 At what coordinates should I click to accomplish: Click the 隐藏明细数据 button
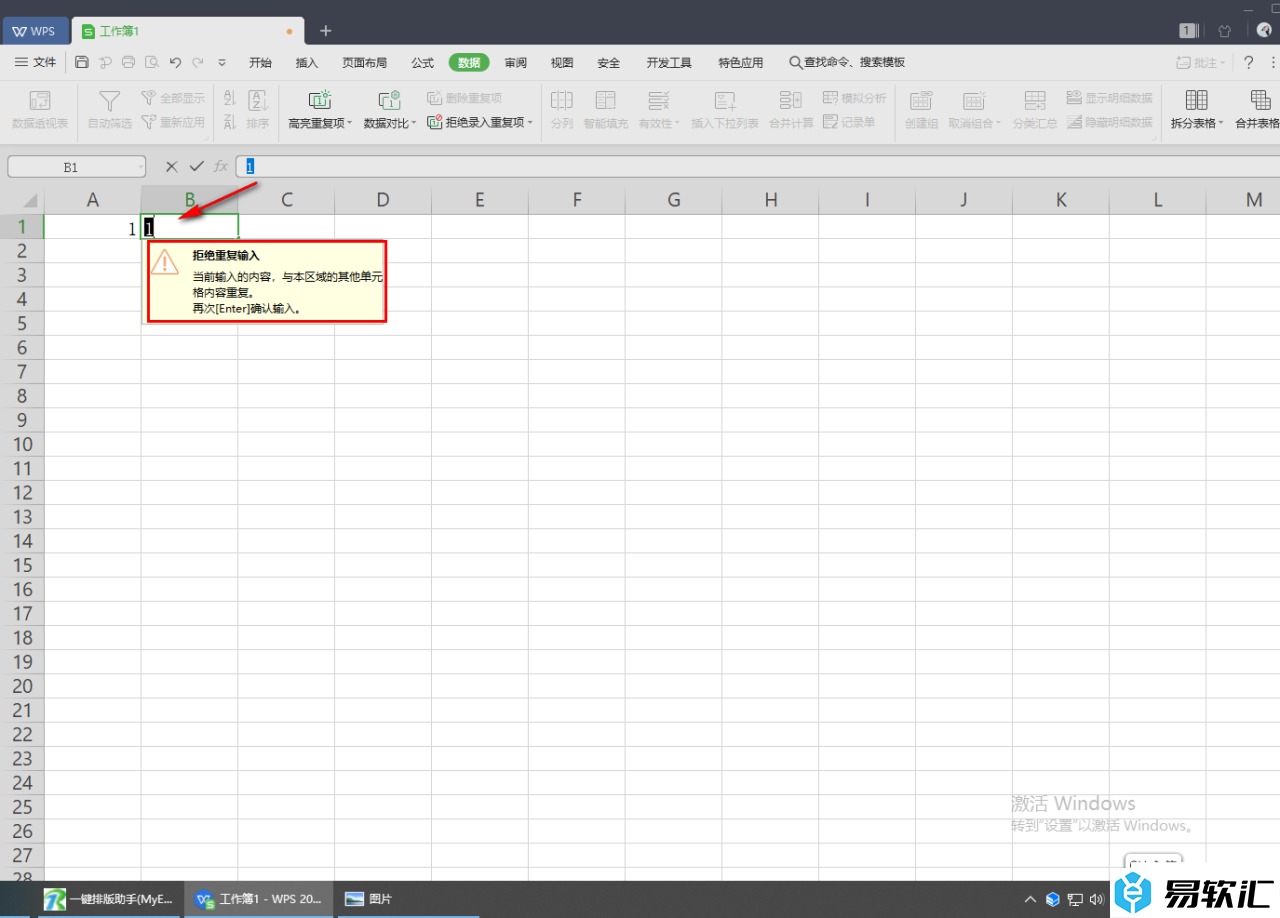pyautogui.click(x=1109, y=122)
